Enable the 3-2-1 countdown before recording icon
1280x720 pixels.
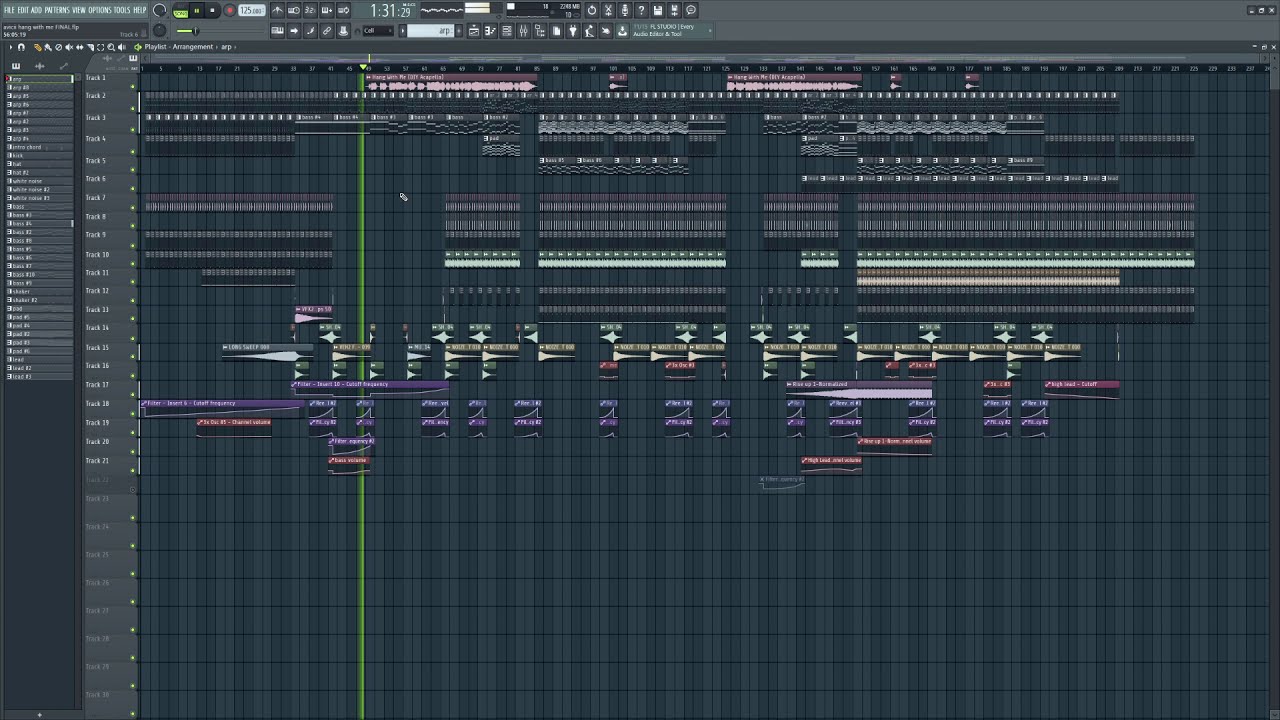click(310, 10)
